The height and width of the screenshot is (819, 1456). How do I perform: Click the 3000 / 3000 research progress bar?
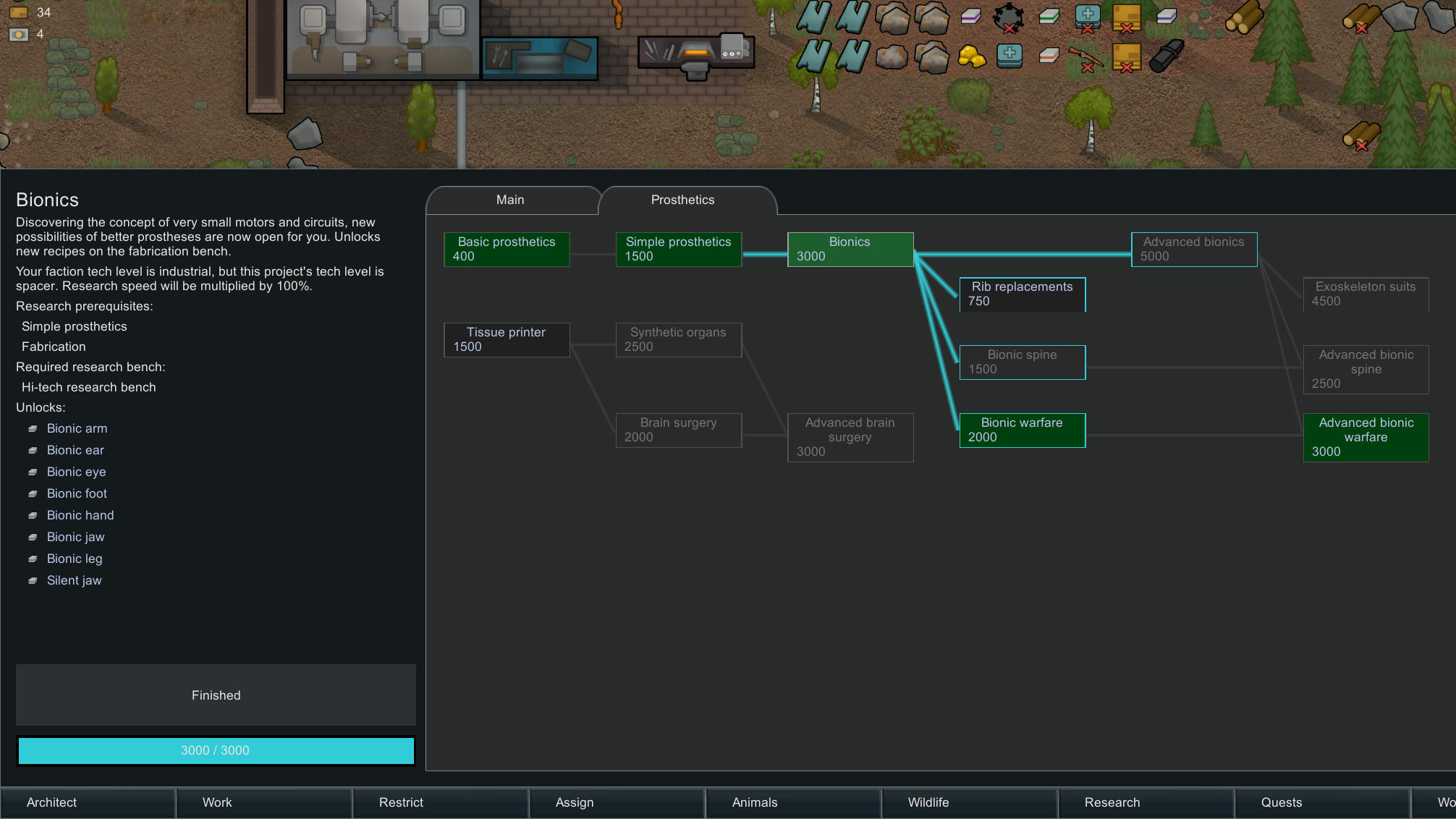click(x=216, y=750)
